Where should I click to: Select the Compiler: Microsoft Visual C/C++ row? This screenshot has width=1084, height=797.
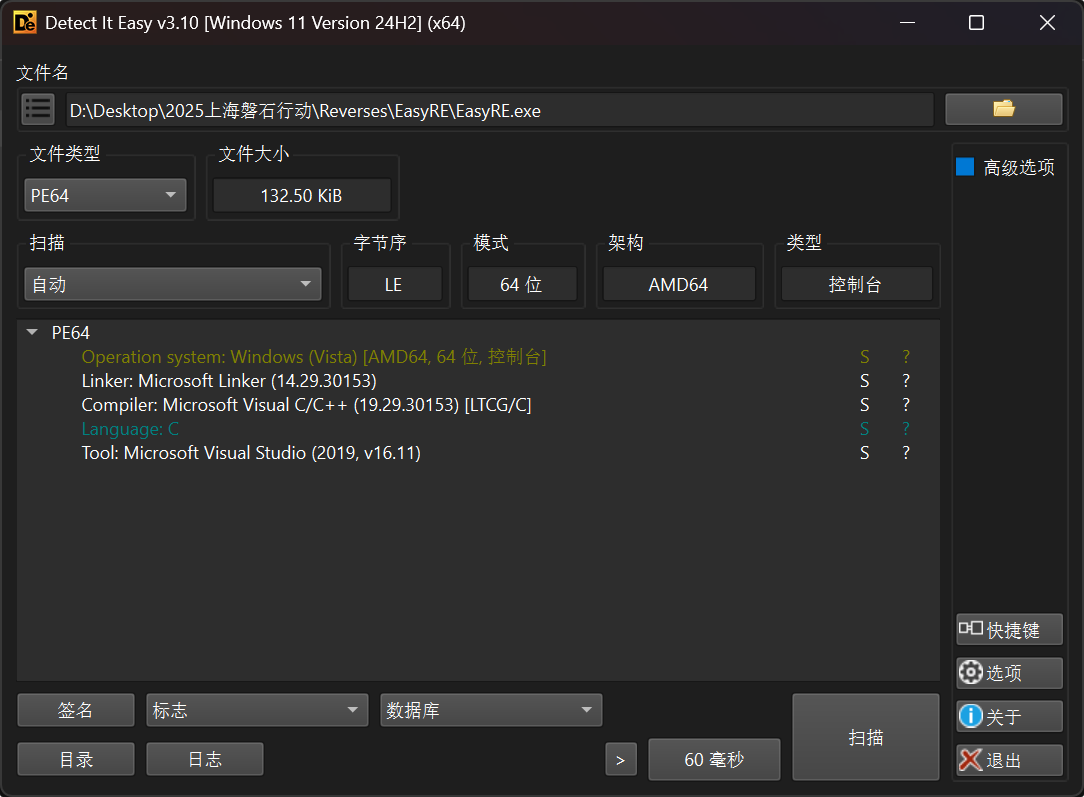click(478, 404)
